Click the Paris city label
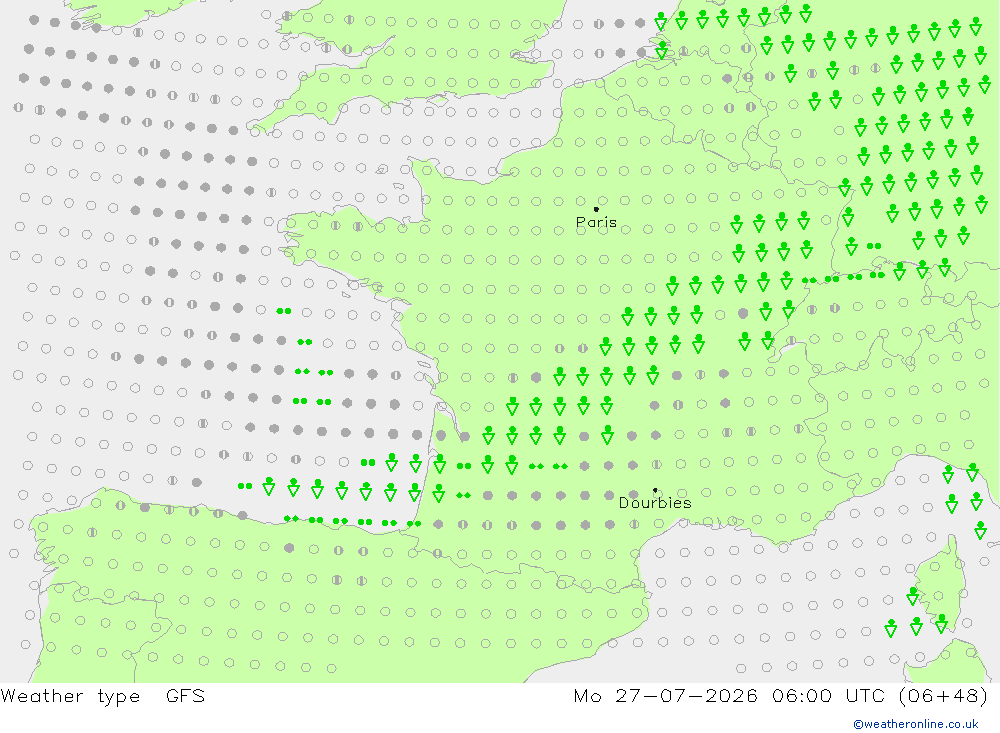 tap(596, 222)
